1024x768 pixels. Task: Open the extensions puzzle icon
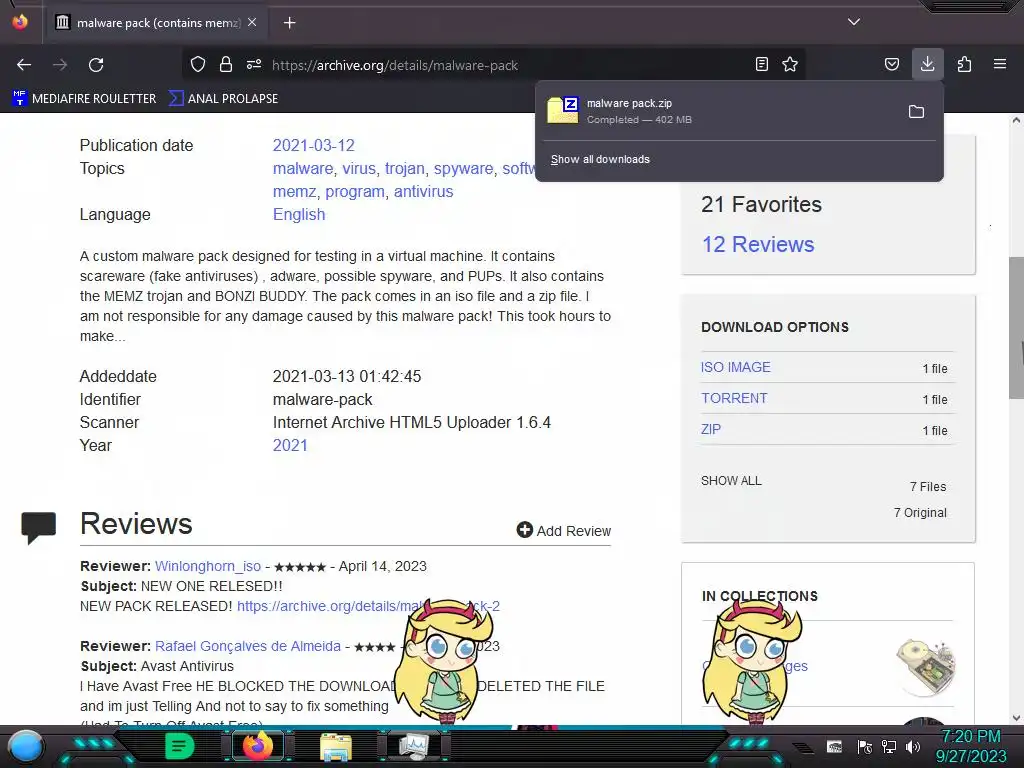click(964, 64)
